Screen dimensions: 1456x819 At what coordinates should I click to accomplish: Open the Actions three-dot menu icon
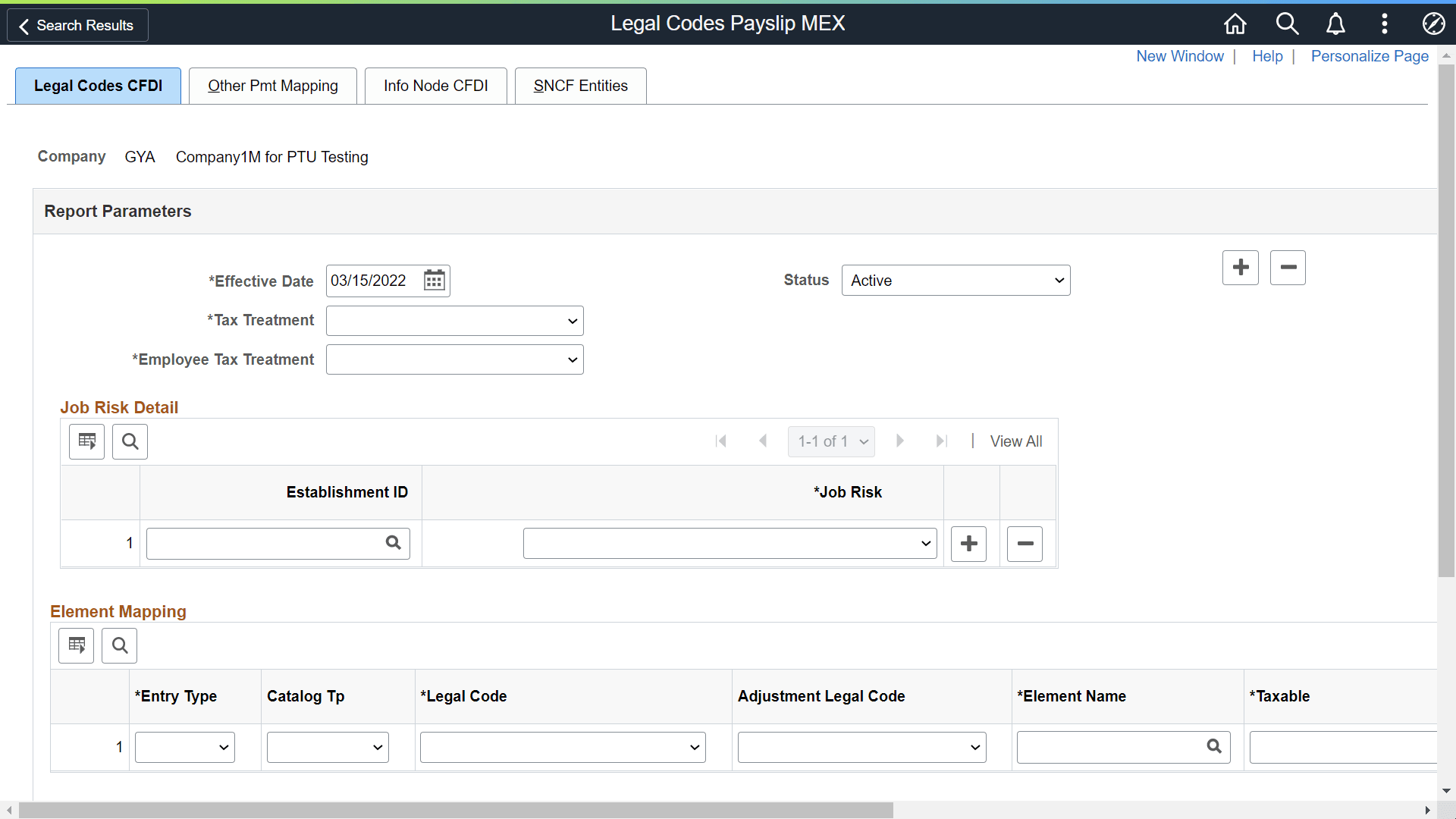pyautogui.click(x=1385, y=24)
